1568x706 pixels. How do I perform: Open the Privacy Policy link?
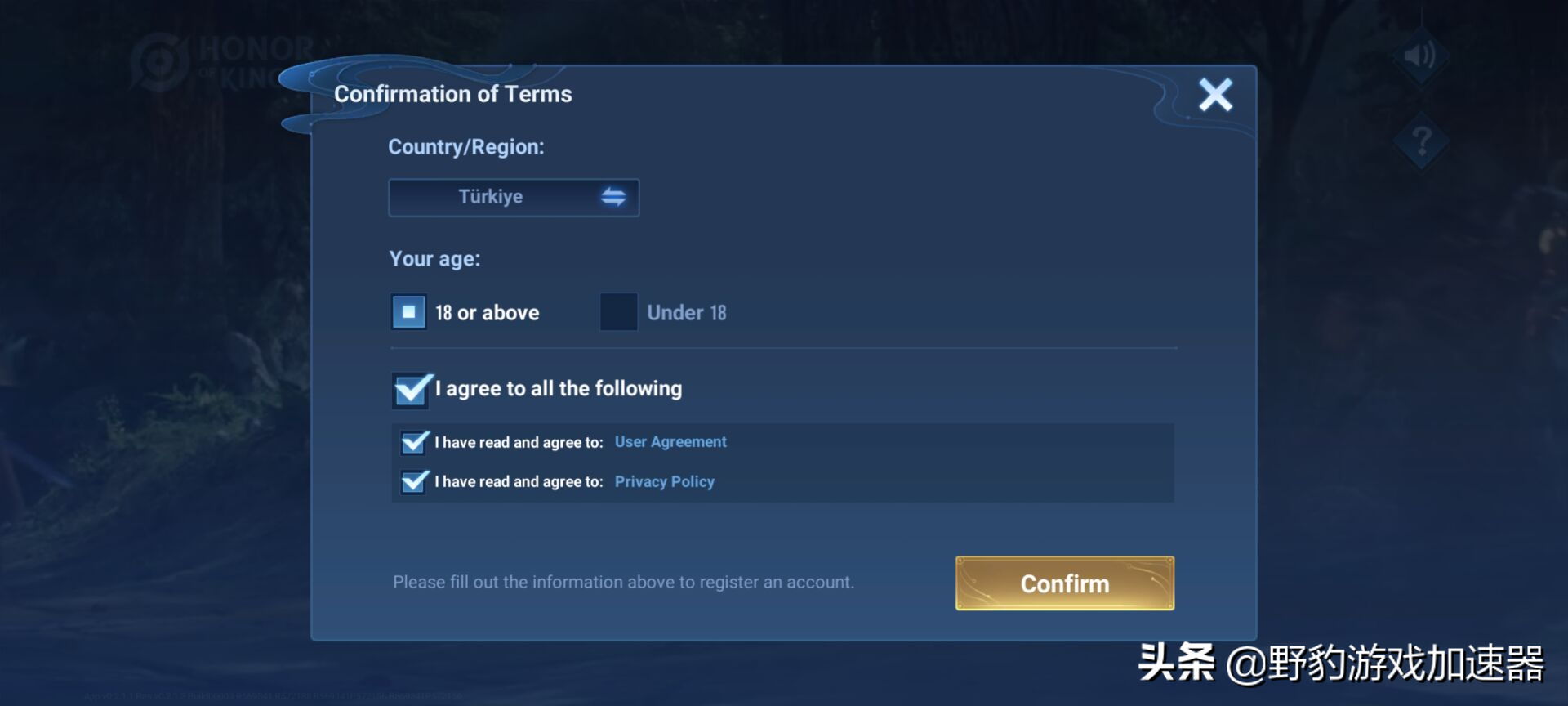point(665,482)
